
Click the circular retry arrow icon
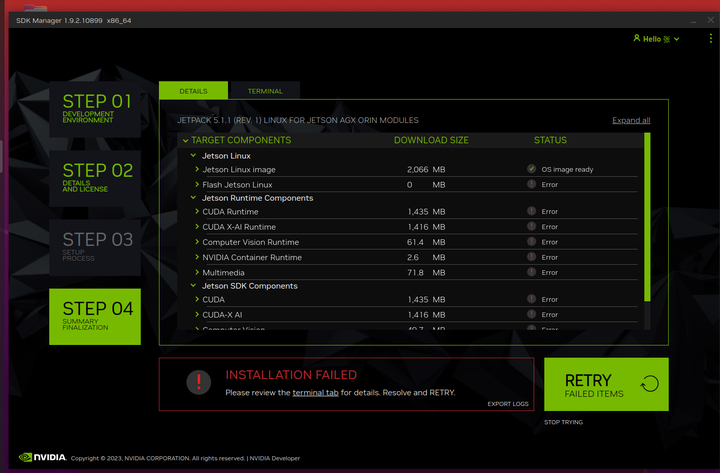click(650, 383)
